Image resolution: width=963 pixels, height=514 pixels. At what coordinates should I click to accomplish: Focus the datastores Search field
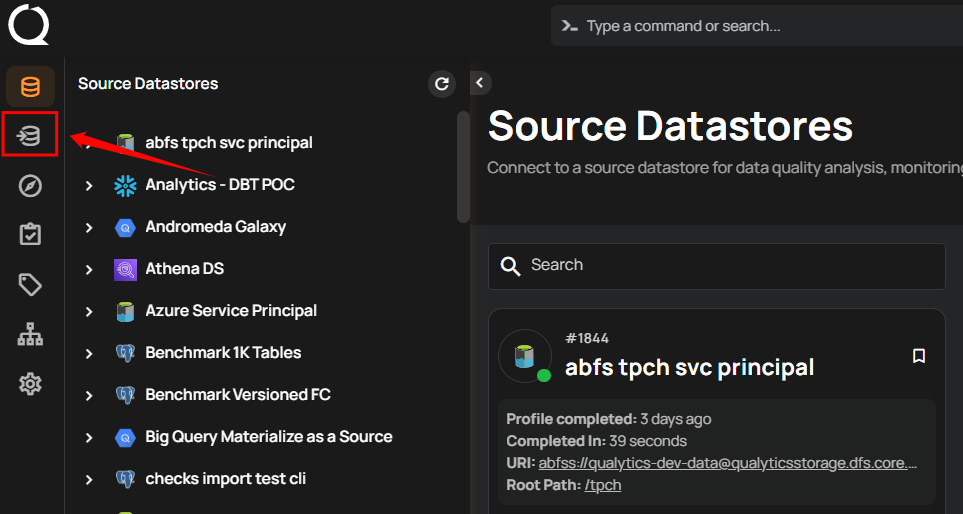click(x=716, y=267)
